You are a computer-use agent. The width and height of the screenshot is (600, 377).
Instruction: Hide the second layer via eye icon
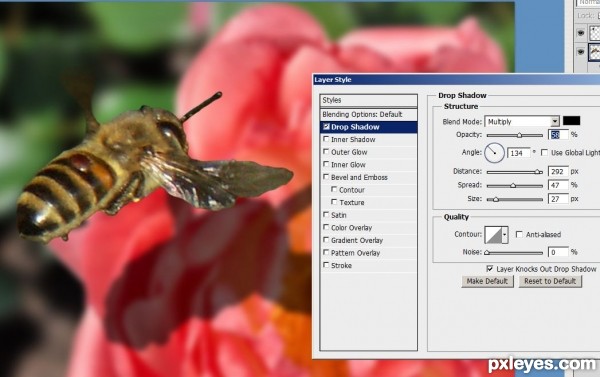pos(580,52)
